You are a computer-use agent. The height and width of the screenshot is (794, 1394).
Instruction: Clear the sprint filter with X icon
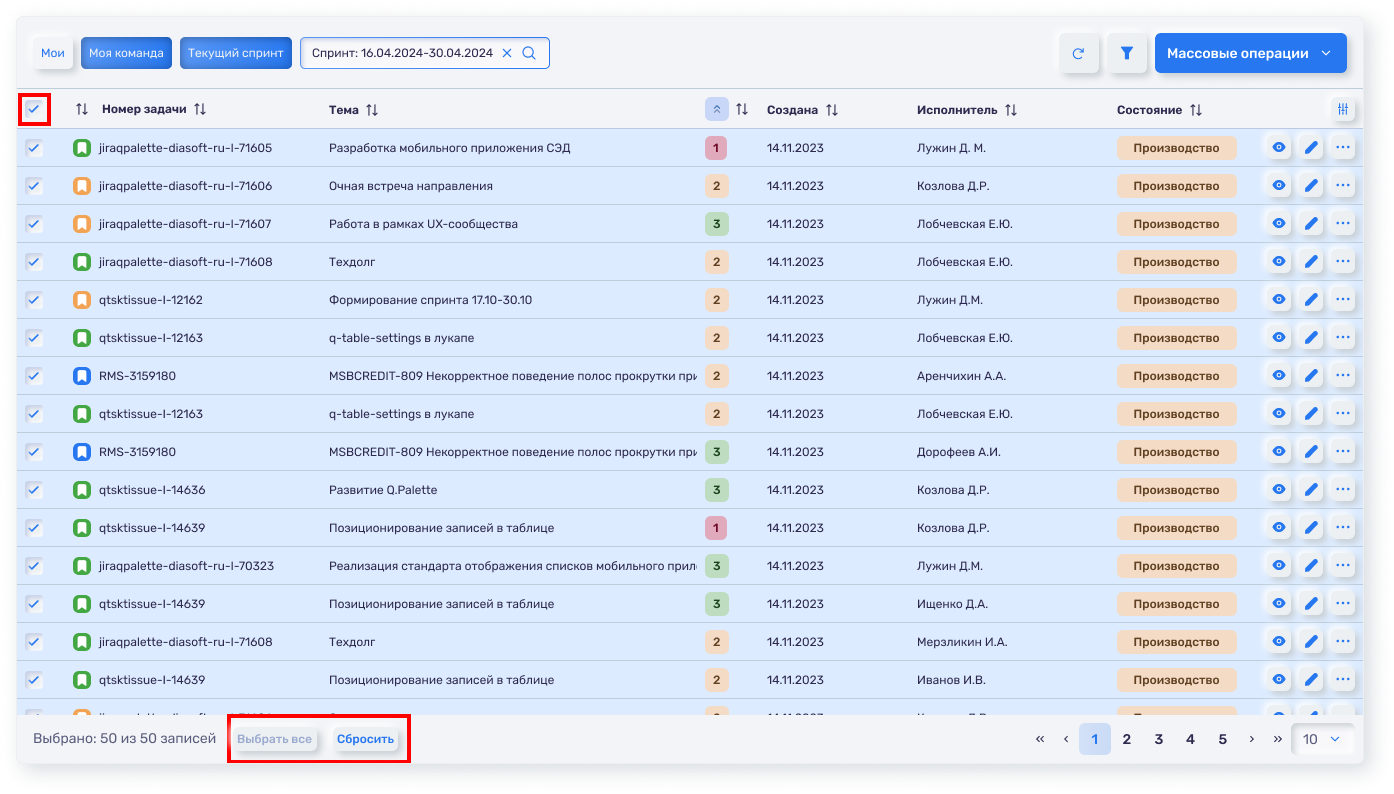click(x=507, y=53)
